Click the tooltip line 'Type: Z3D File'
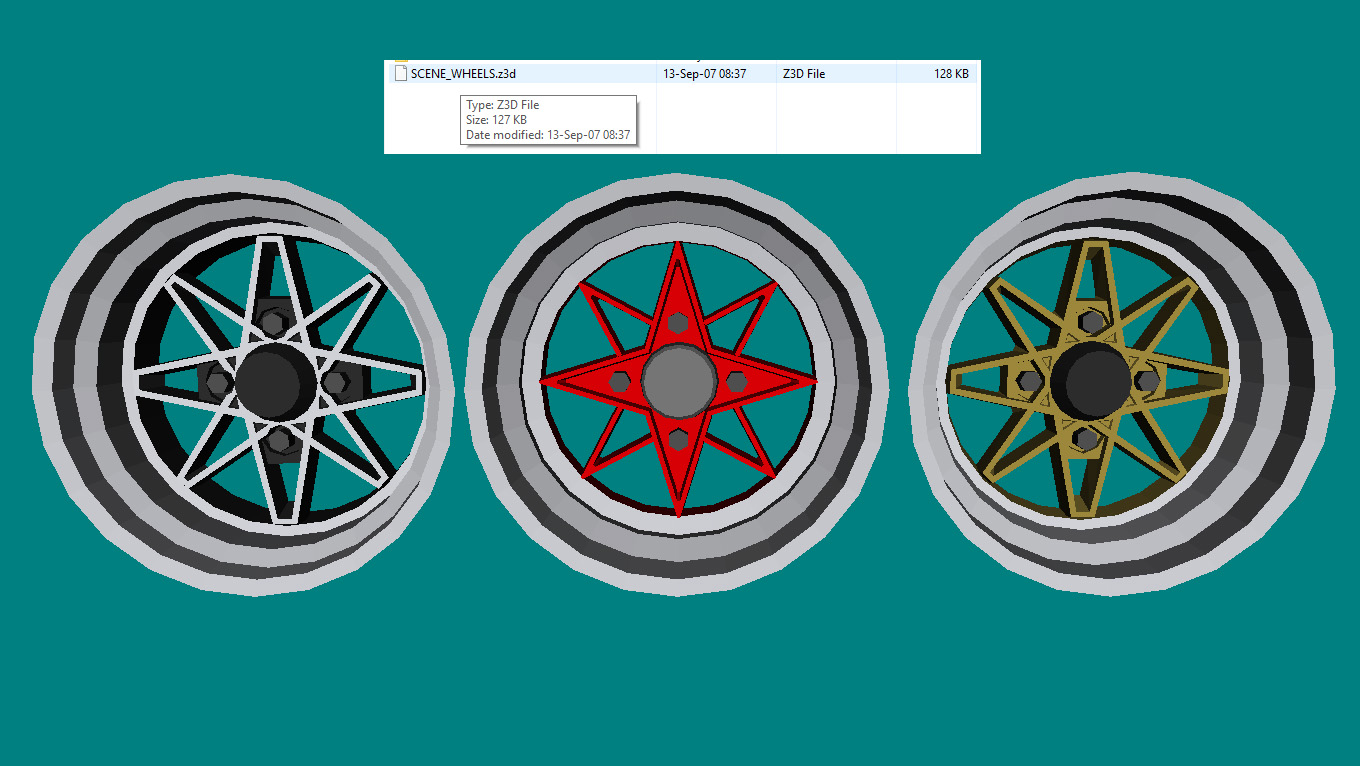The image size is (1360, 766). pyautogui.click(x=502, y=105)
